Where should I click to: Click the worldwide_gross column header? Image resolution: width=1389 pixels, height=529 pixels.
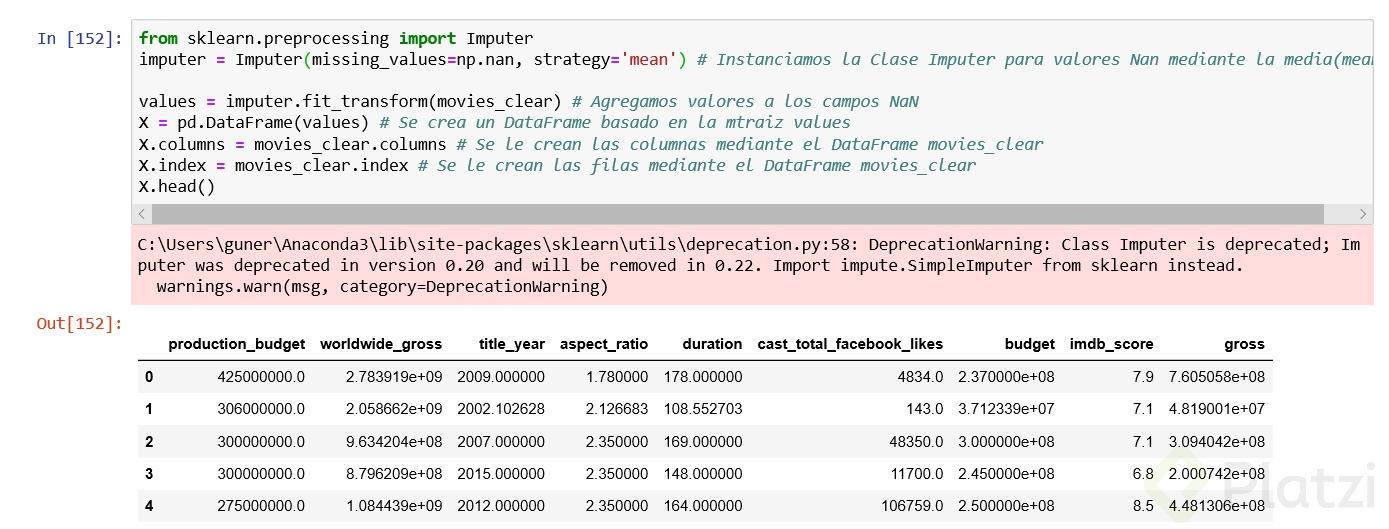tap(381, 344)
